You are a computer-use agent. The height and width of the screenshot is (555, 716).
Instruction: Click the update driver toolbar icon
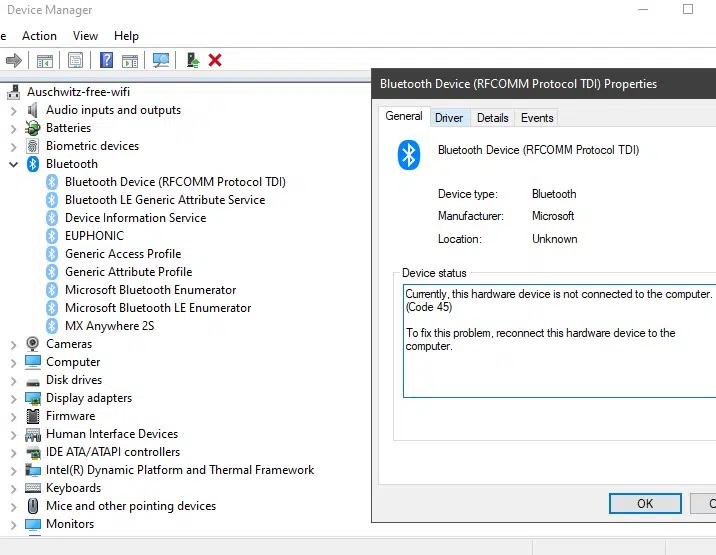click(x=193, y=60)
